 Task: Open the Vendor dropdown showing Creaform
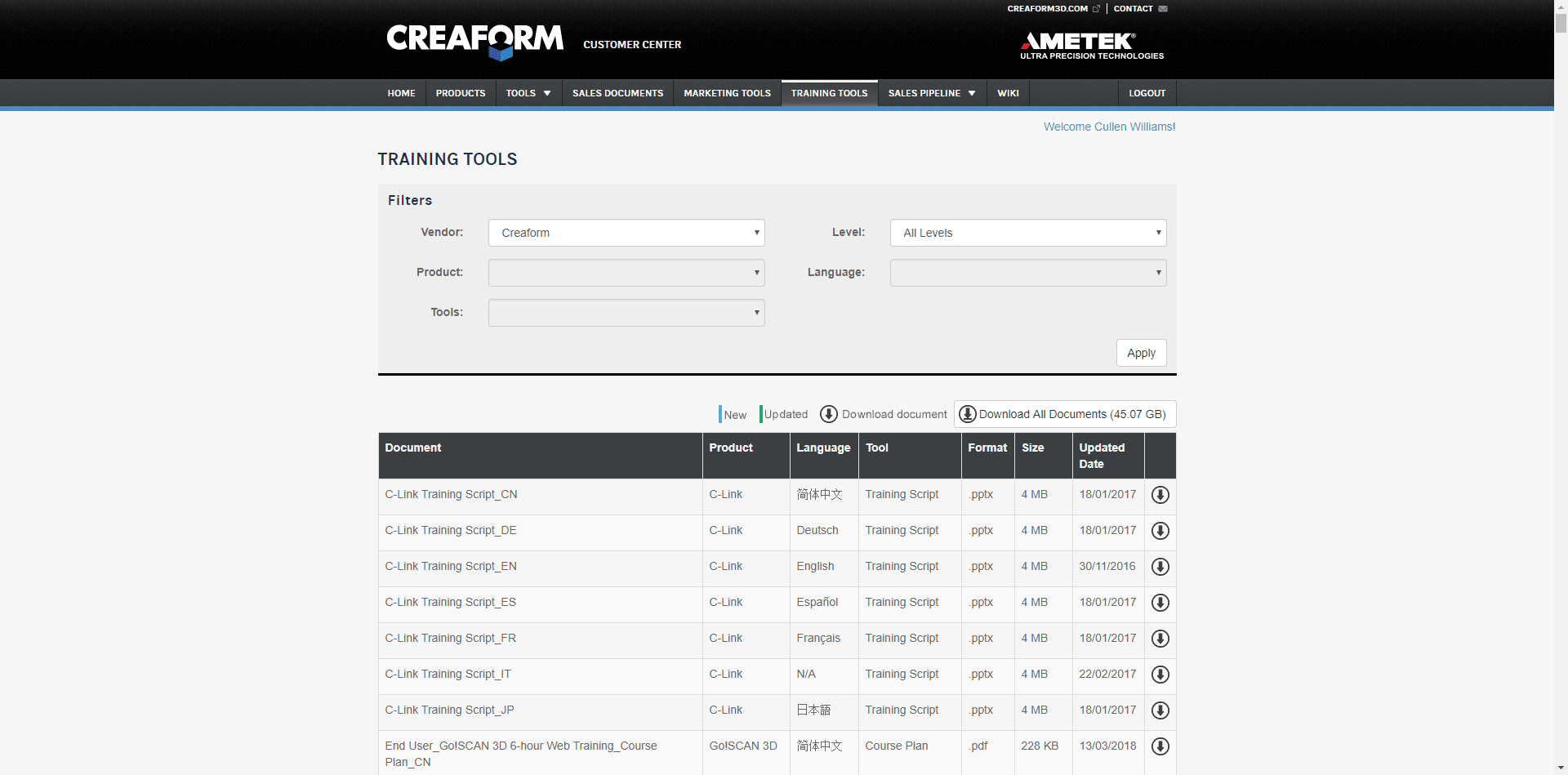click(626, 233)
